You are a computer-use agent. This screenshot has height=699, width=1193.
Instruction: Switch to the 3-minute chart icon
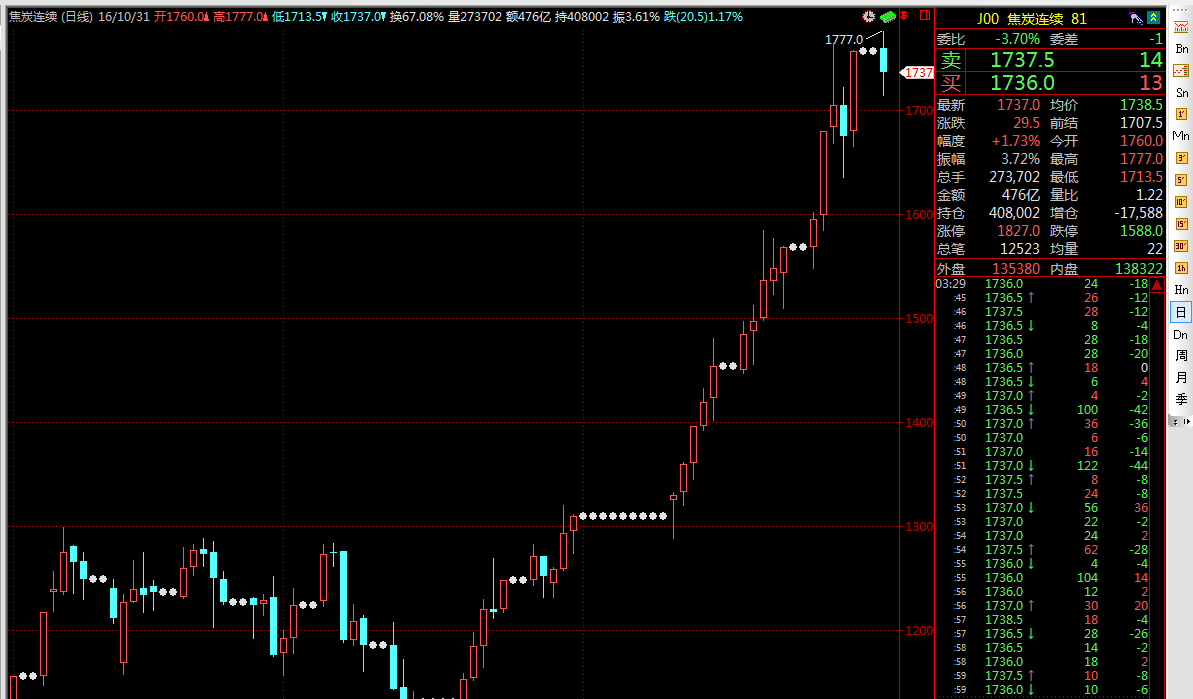[x=1181, y=158]
